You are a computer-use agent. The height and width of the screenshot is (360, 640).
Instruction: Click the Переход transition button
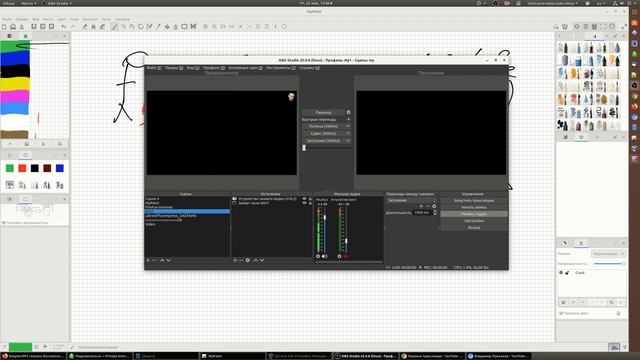[323, 112]
